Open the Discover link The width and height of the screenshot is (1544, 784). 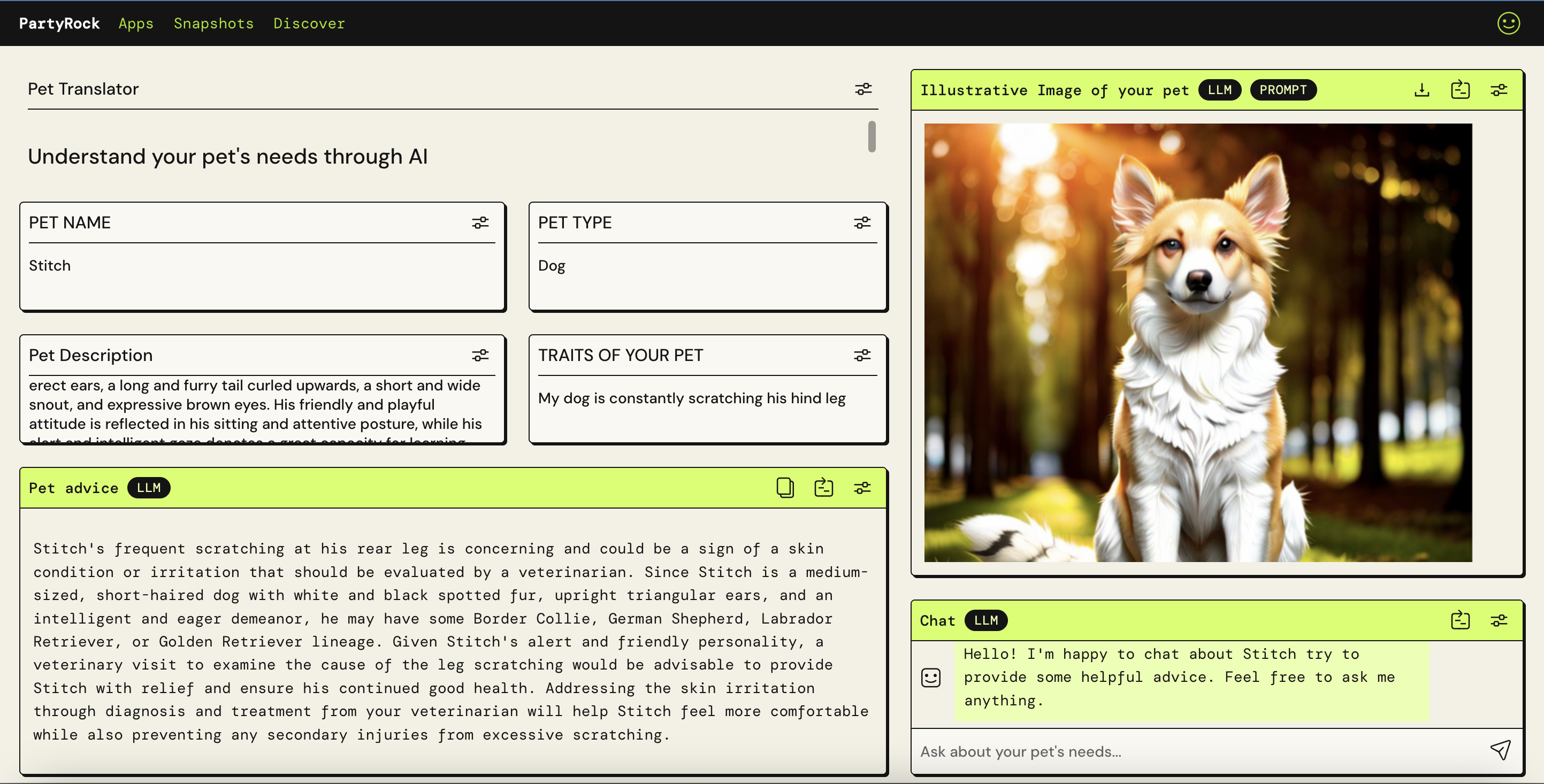pos(309,24)
